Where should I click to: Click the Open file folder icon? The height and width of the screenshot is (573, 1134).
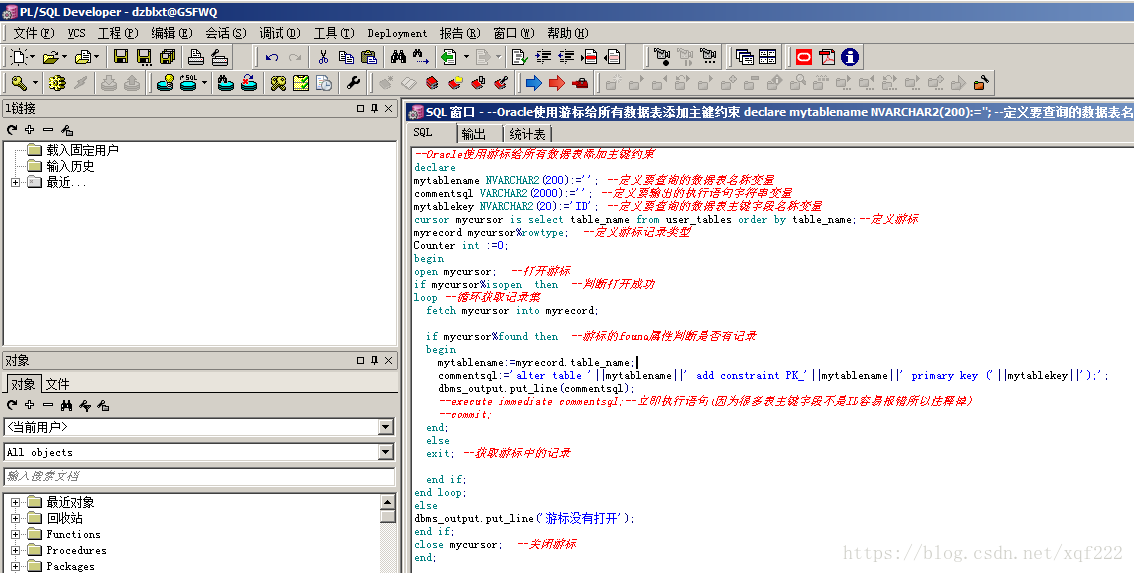[x=50, y=56]
